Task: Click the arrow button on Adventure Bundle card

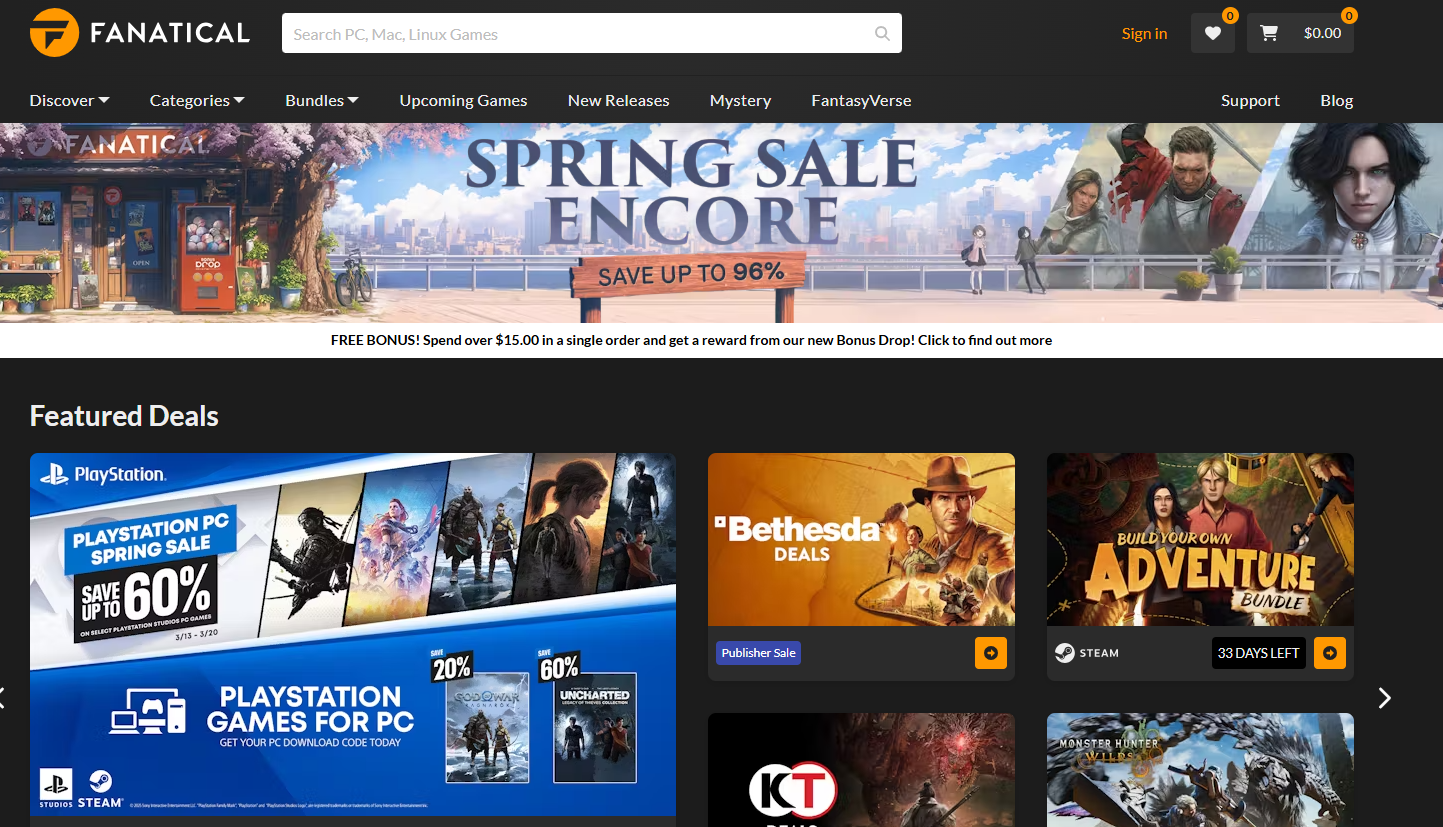Action: 1330,653
